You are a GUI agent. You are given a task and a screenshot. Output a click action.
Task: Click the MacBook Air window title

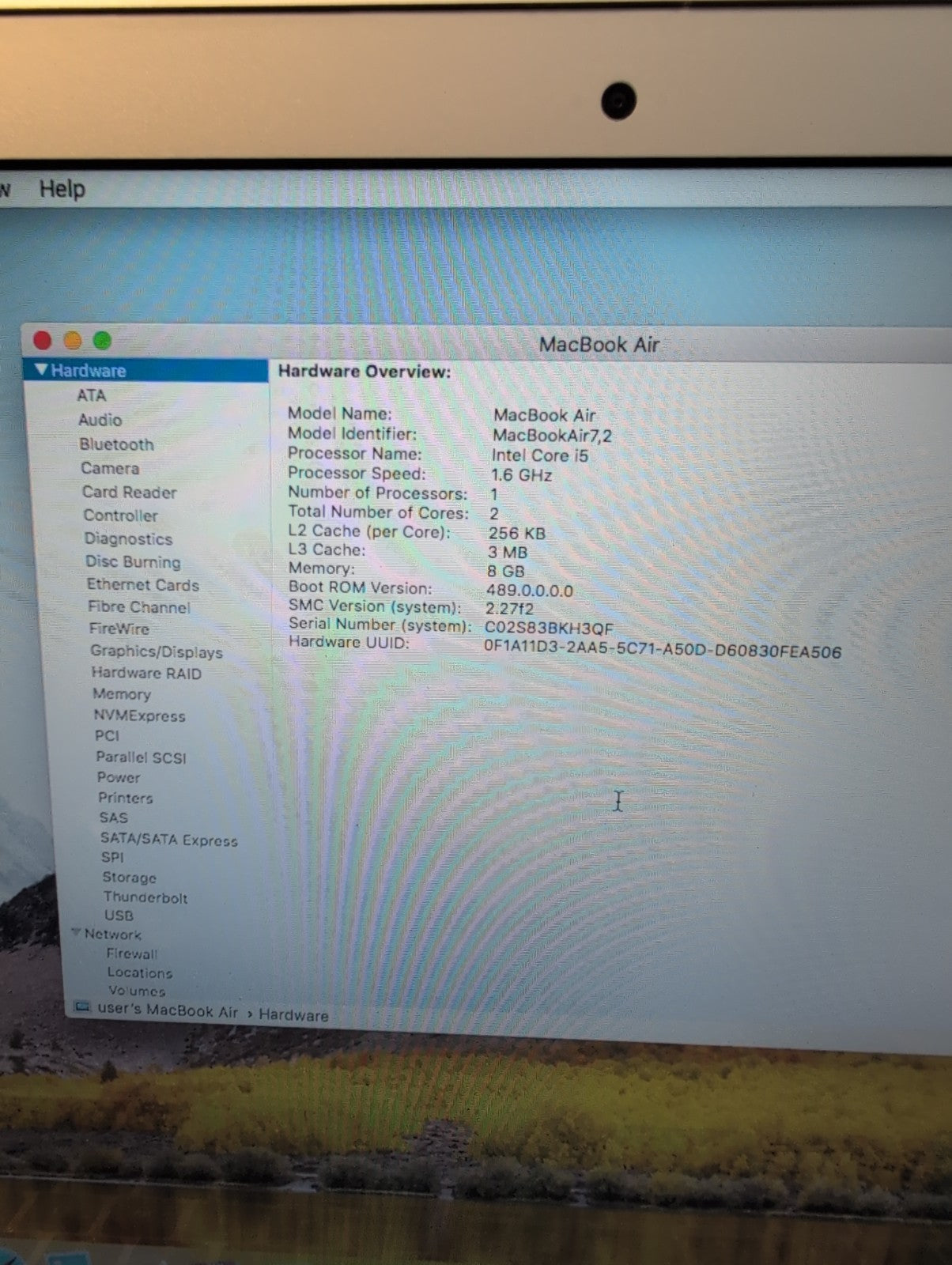pos(599,345)
